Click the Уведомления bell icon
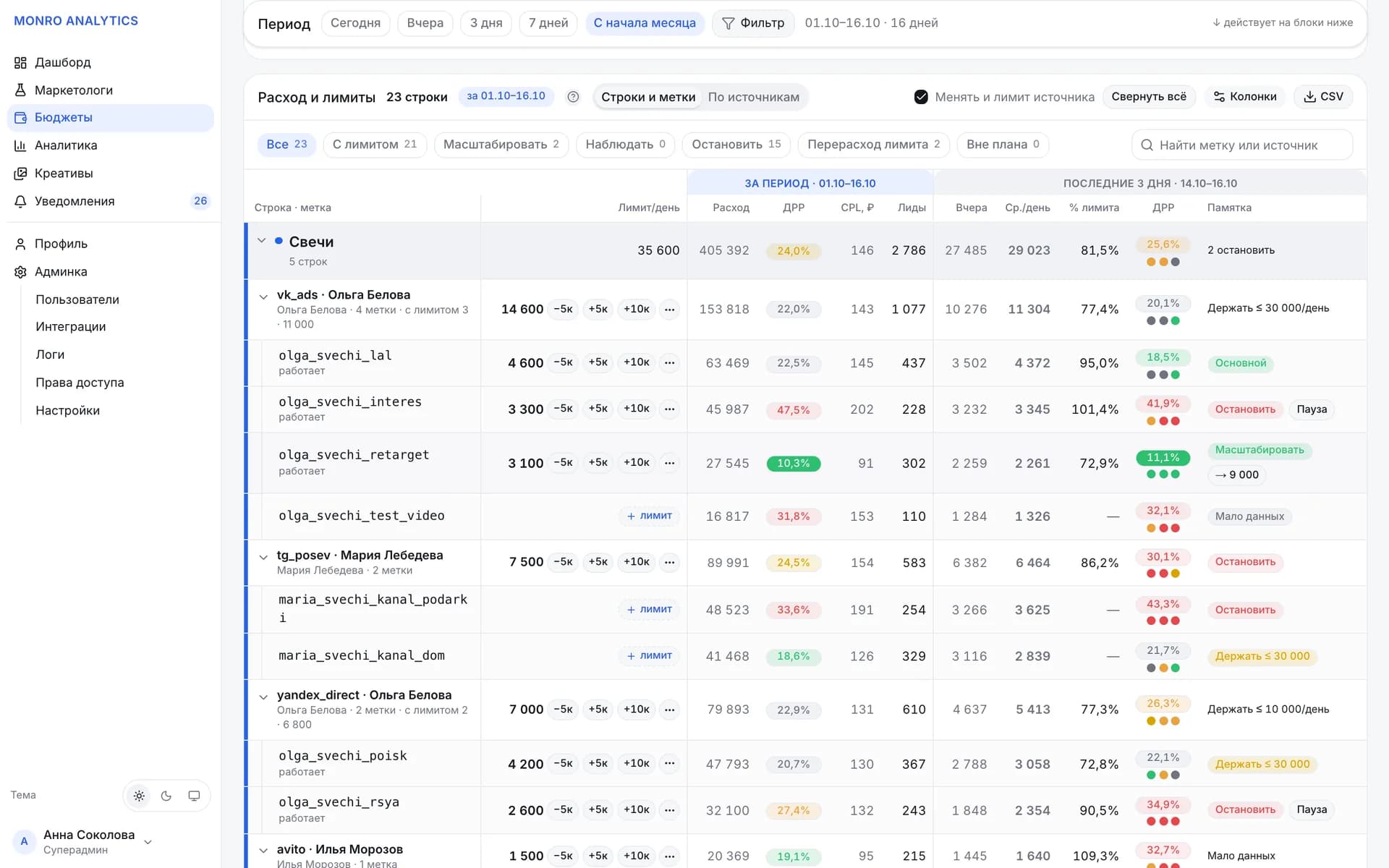Screen dimensions: 1389x868 (x=20, y=201)
